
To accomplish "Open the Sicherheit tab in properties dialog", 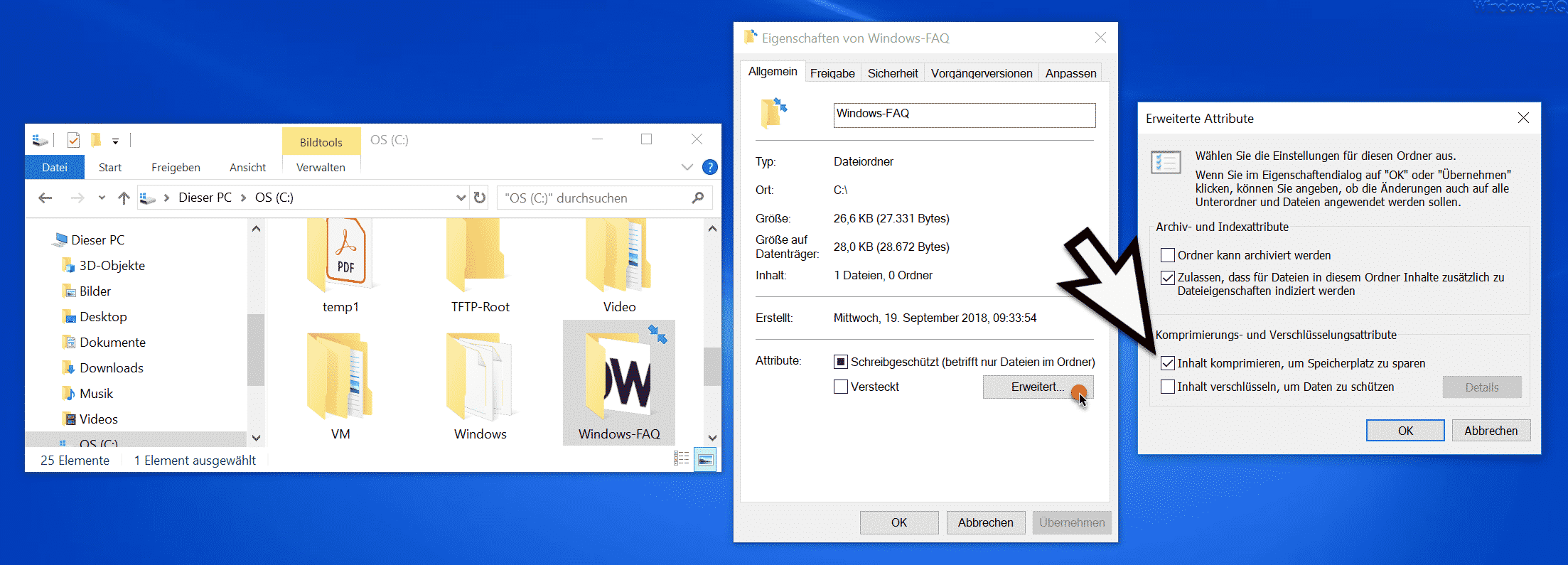I will [x=893, y=73].
